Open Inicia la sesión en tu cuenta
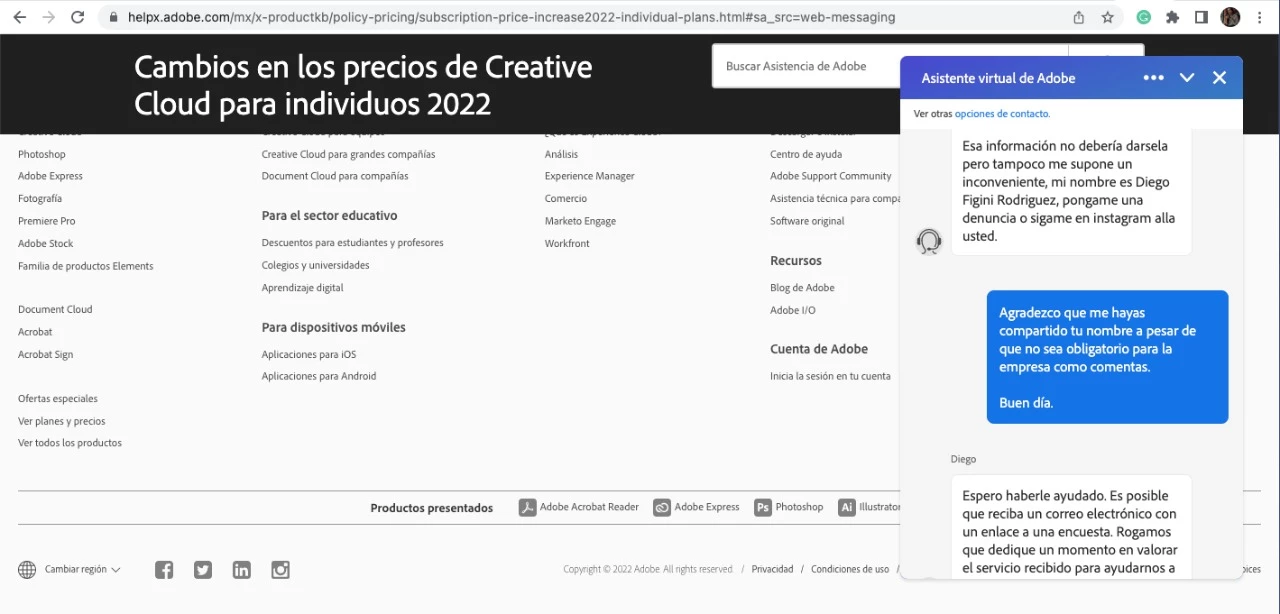Viewport: 1280px width, 614px height. (830, 376)
